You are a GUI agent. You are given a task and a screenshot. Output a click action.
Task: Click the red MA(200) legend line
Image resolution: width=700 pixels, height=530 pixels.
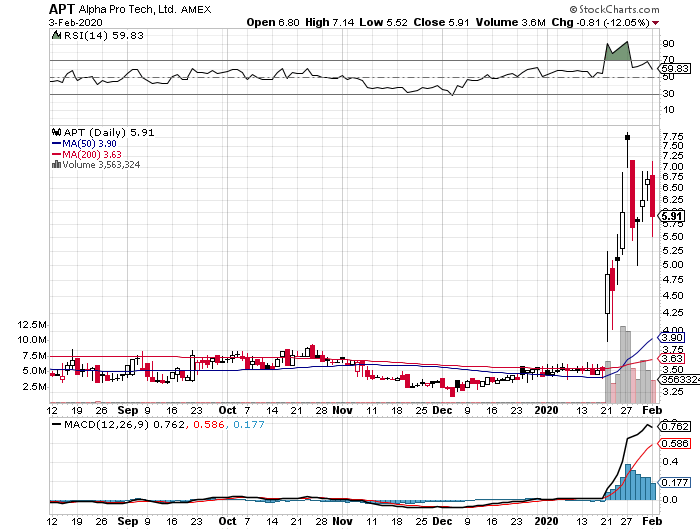pyautogui.click(x=56, y=154)
